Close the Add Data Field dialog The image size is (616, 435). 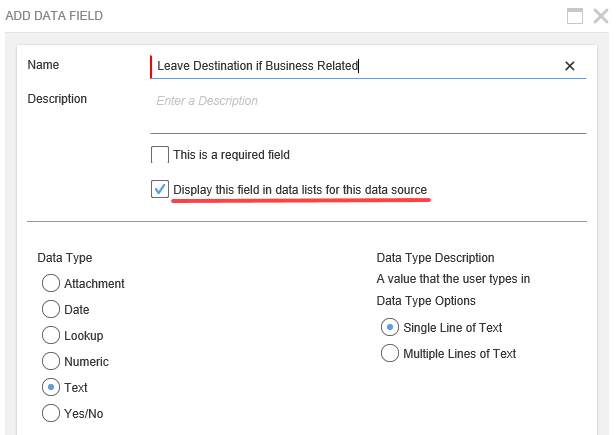click(601, 16)
